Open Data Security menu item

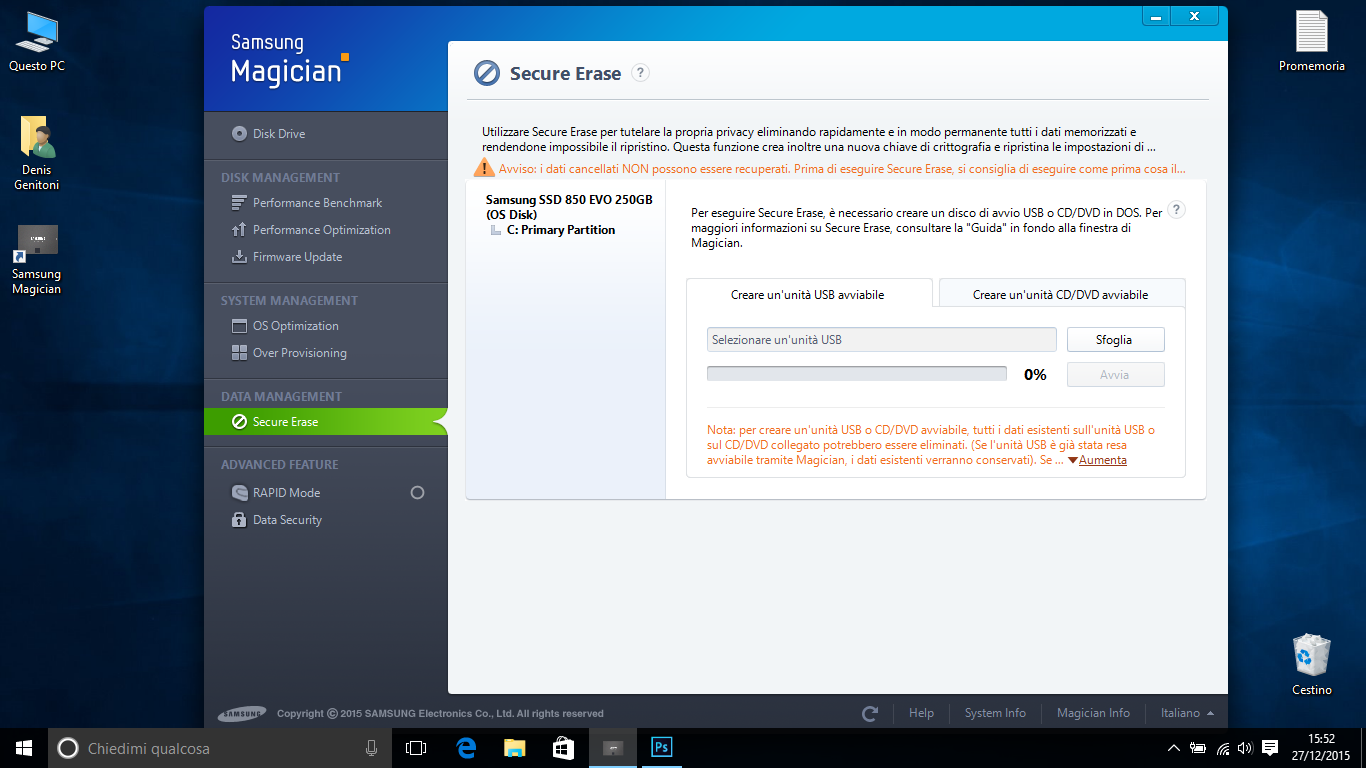click(287, 520)
